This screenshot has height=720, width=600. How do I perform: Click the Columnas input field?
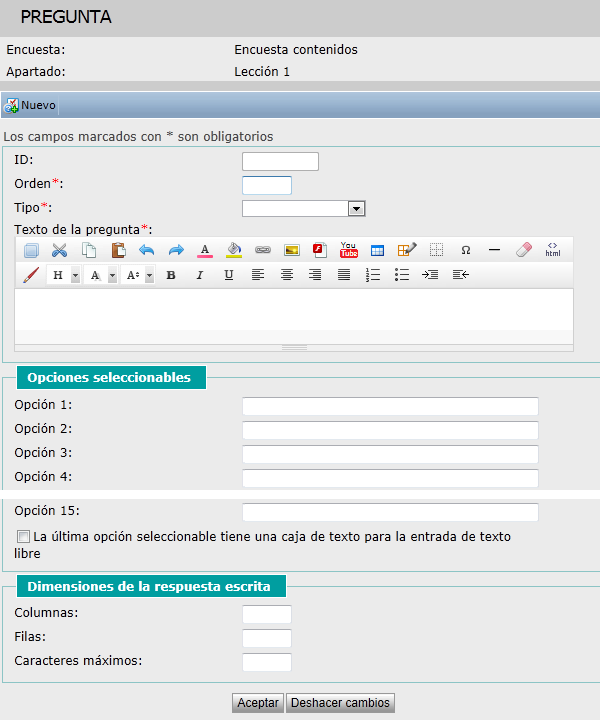pos(267,614)
